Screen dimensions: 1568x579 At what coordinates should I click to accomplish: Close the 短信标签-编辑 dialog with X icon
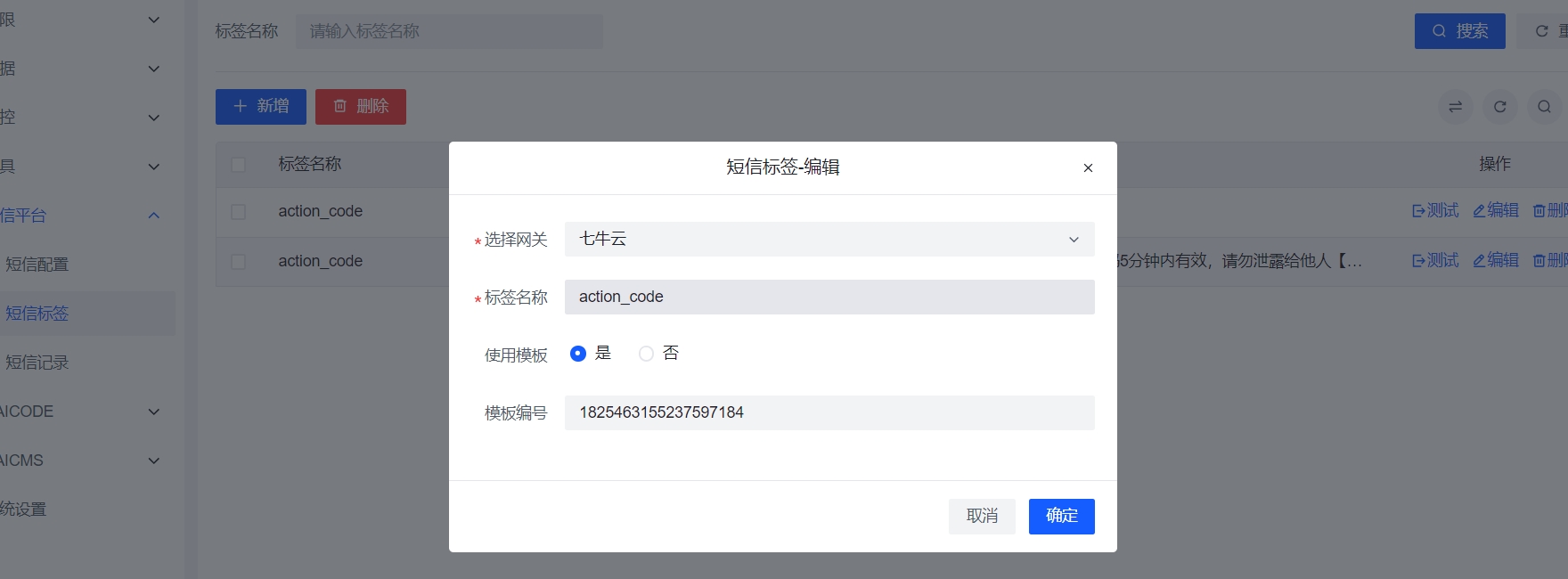pos(1088,167)
